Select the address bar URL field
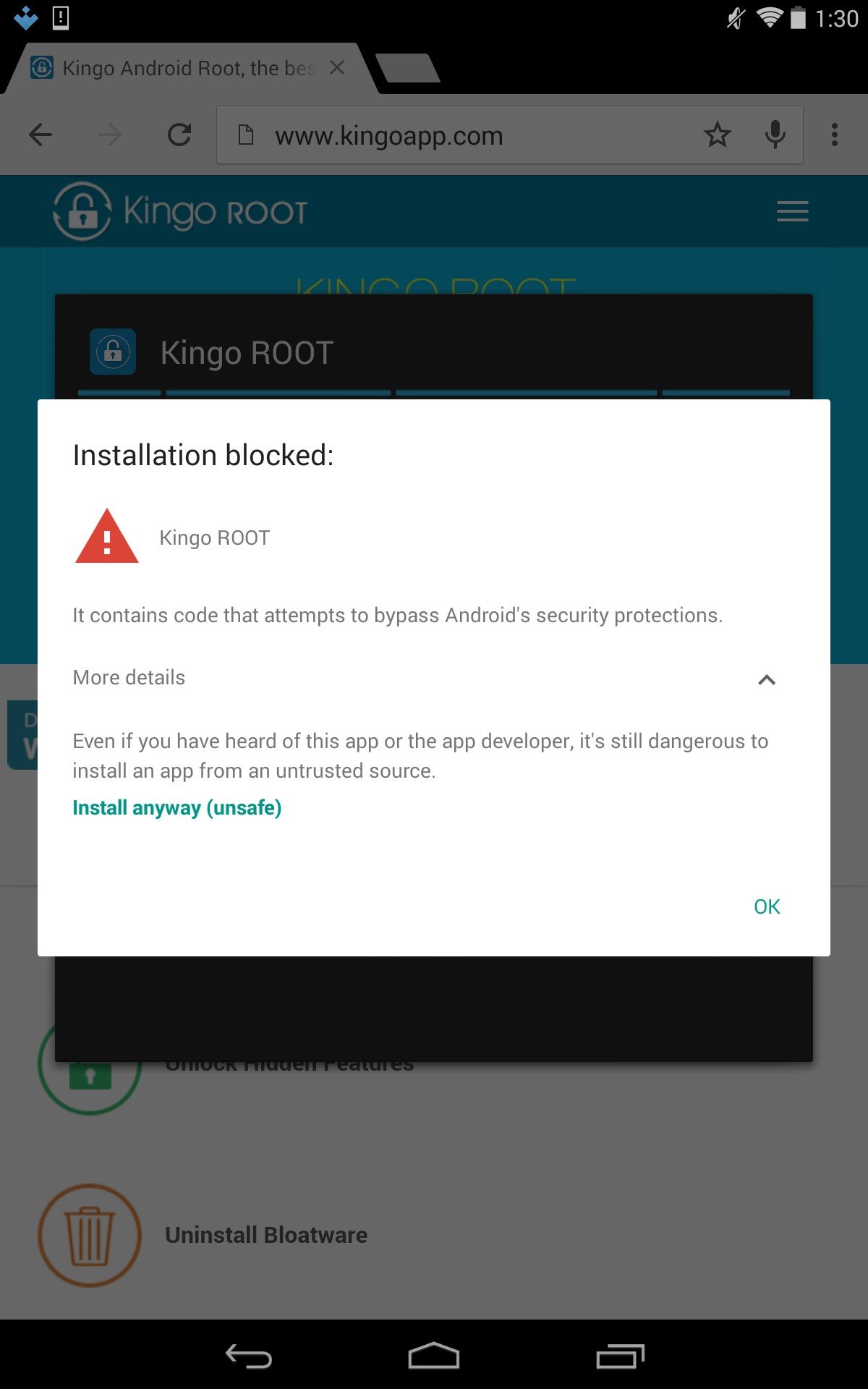This screenshot has width=868, height=1389. point(434,135)
